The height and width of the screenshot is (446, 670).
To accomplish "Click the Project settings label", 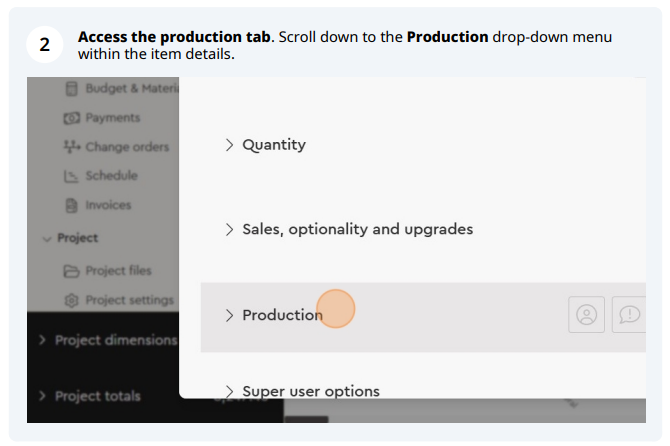I will (x=129, y=300).
